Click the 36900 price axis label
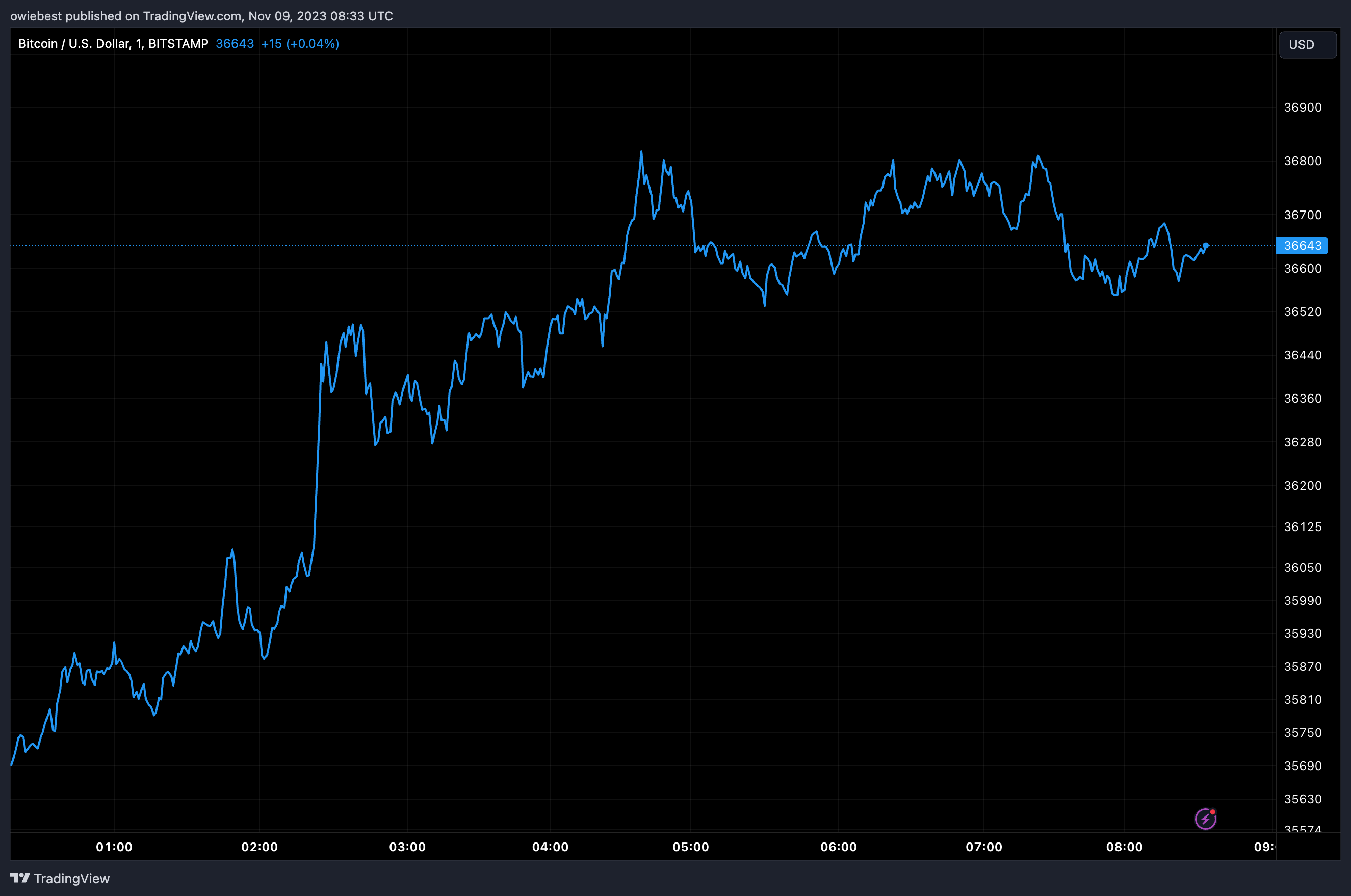1351x896 pixels. (1303, 108)
